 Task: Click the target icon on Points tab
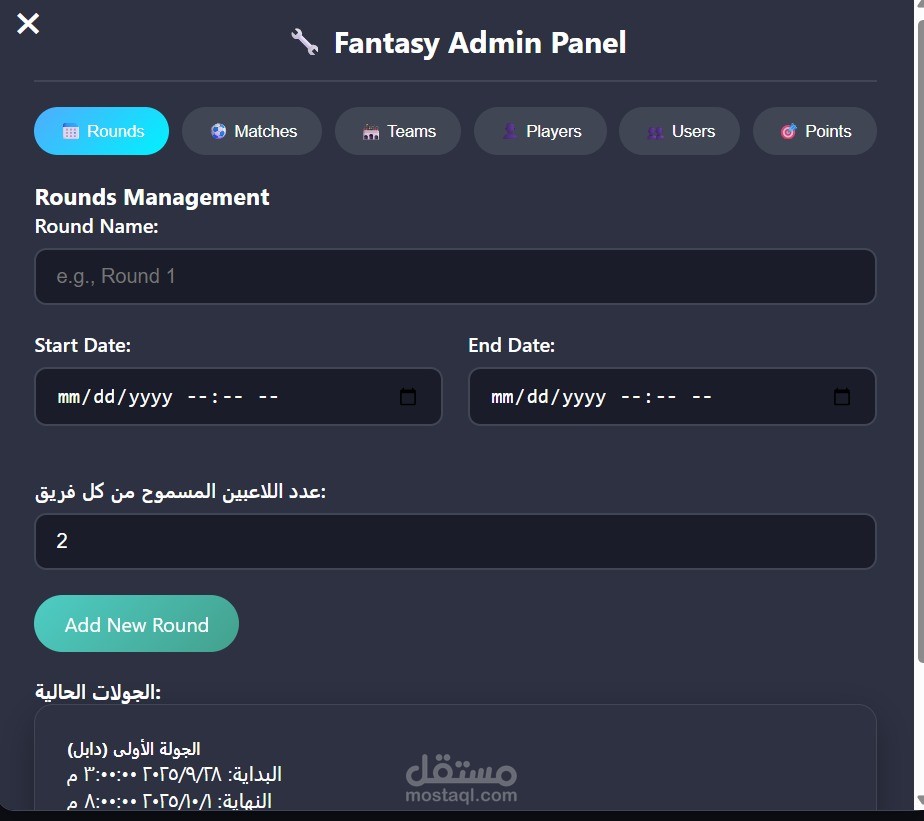789,131
